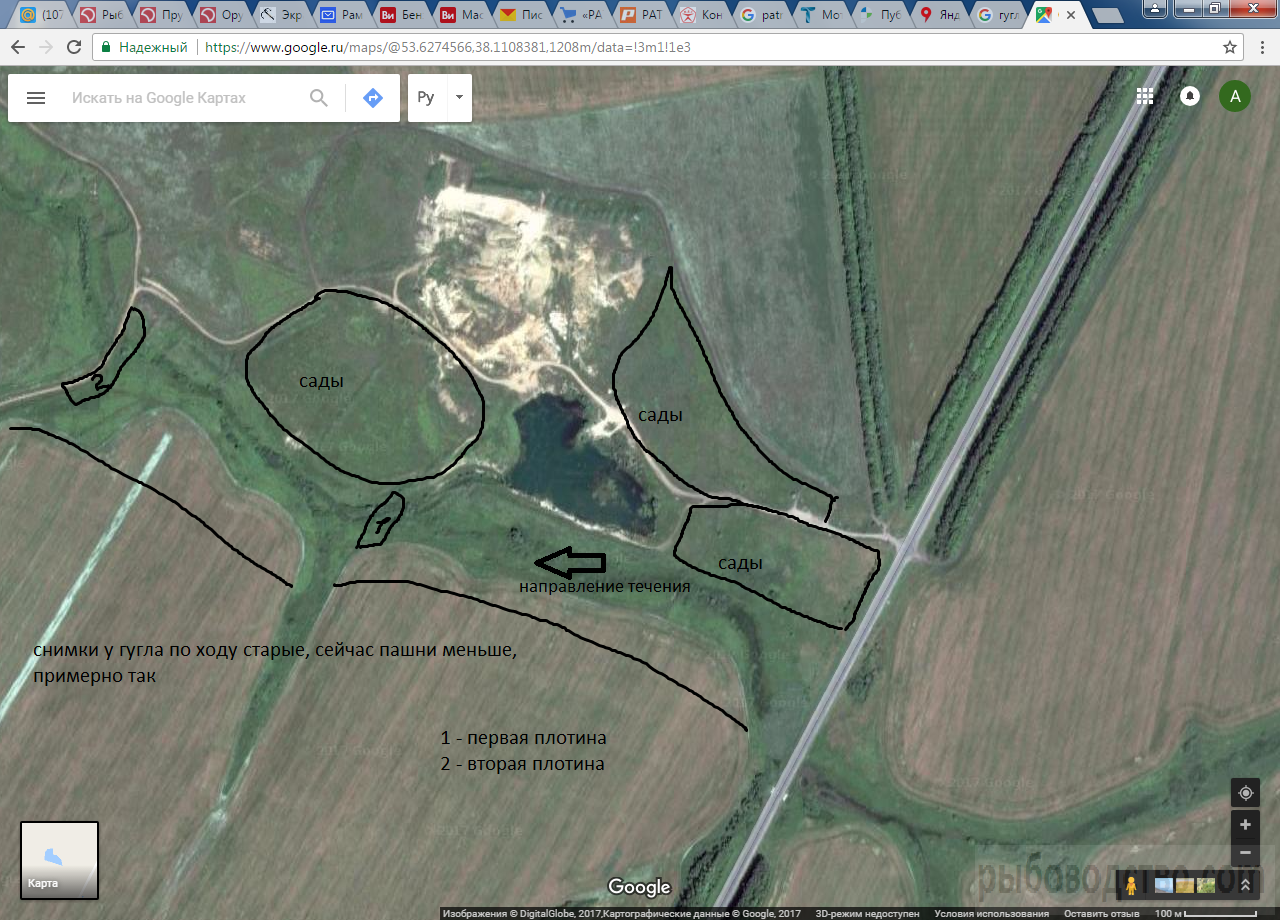
Task: Click the search magnifier icon
Action: tap(319, 98)
